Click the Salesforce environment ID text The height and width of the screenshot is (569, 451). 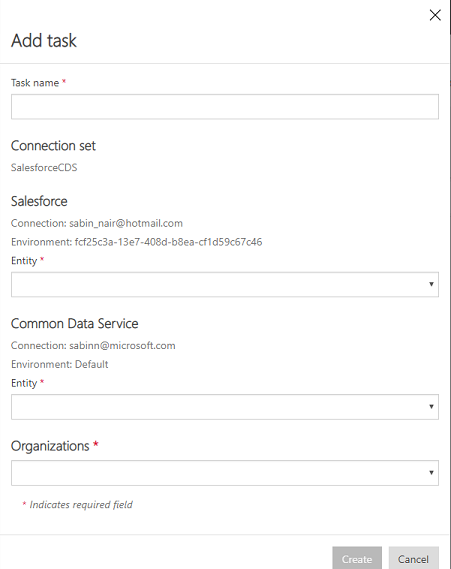click(x=168, y=242)
